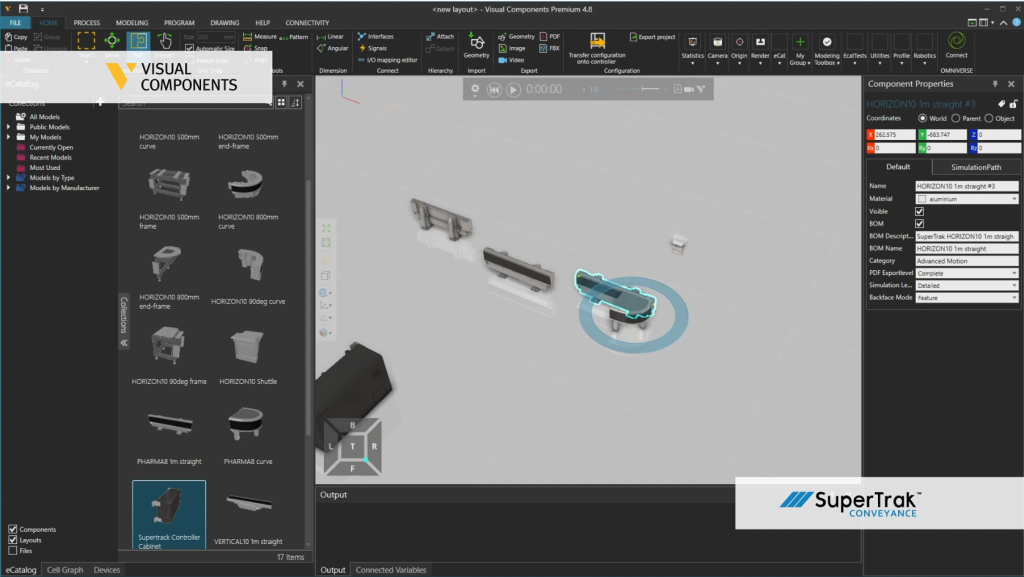
Task: Expand Models by Type tree node
Action: click(9, 177)
